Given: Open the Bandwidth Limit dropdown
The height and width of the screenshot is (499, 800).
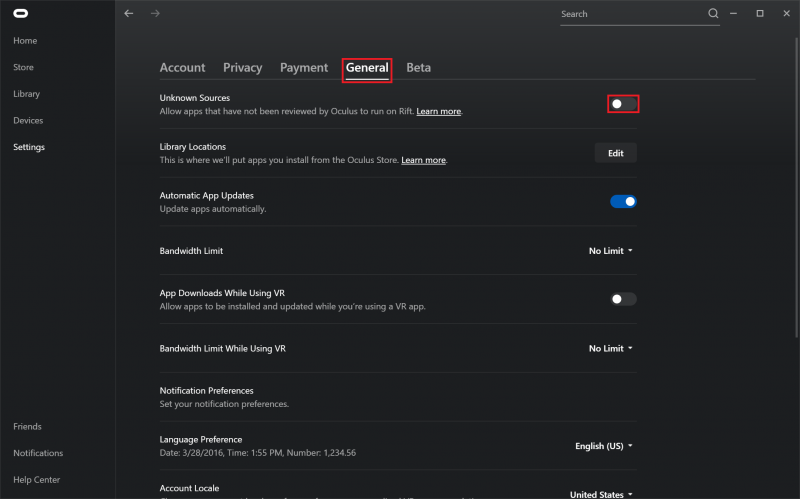Looking at the screenshot, I should [611, 251].
